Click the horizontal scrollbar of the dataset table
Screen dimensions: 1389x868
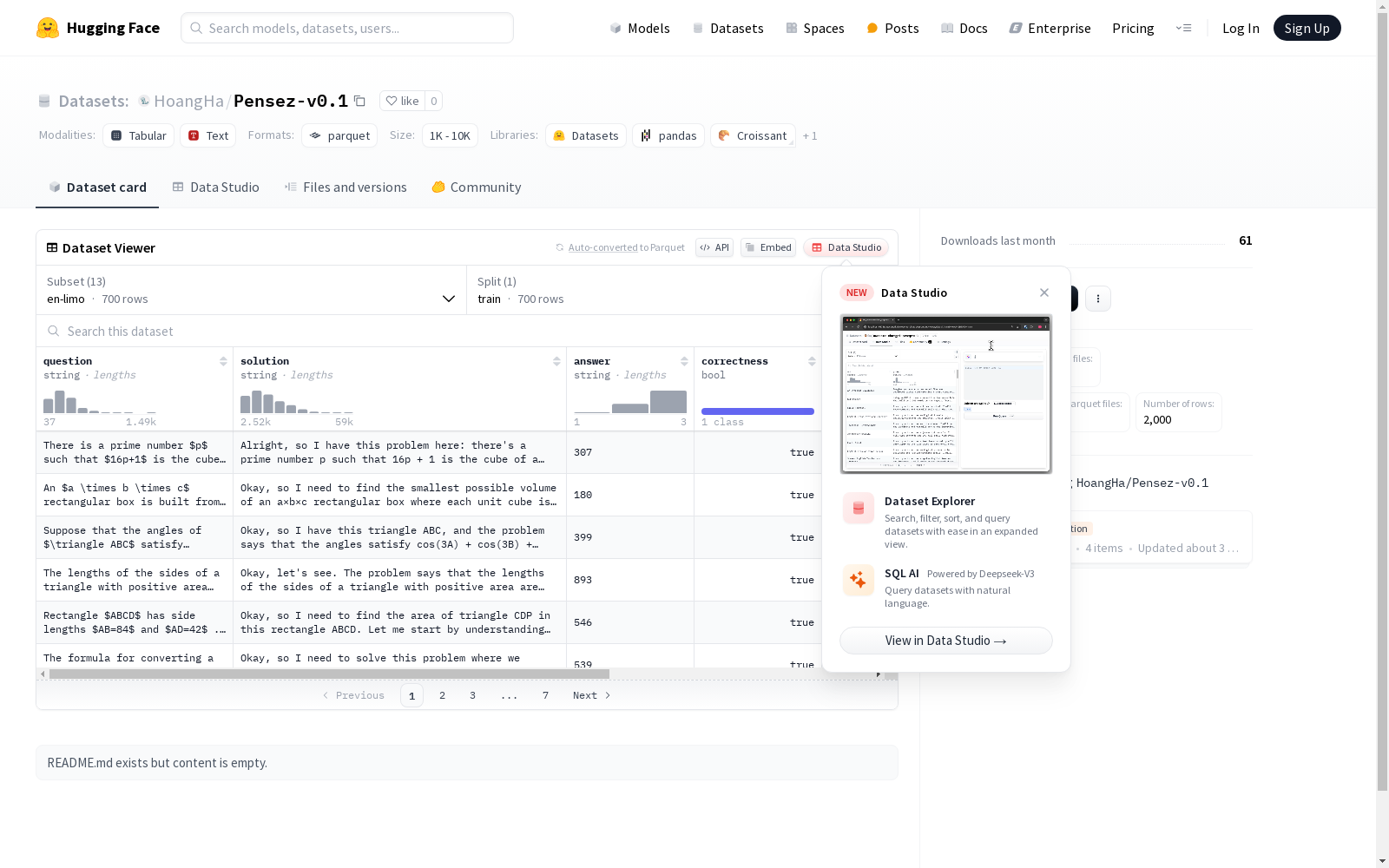point(329,674)
